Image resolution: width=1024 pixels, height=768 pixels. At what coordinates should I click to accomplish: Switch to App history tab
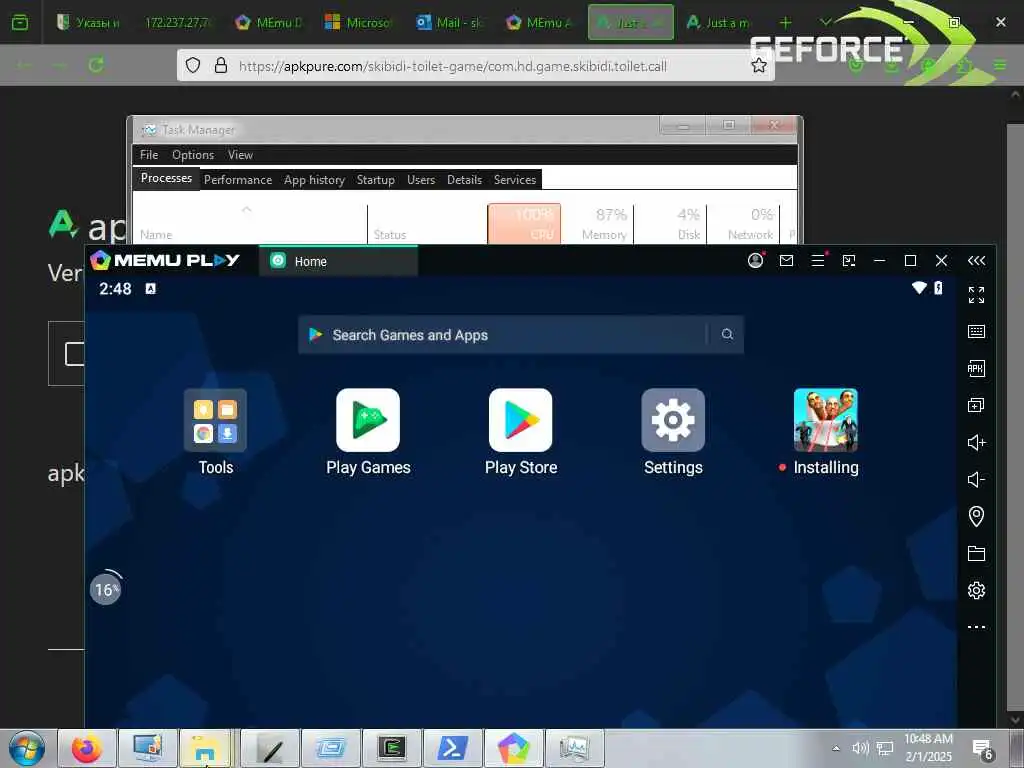point(314,180)
